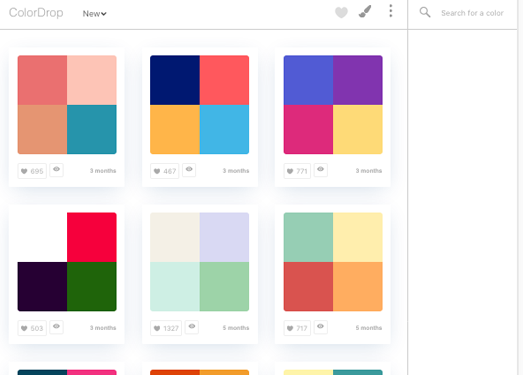Toggle the eye icon beside 717 likes
The height and width of the screenshot is (375, 523).
(x=321, y=327)
